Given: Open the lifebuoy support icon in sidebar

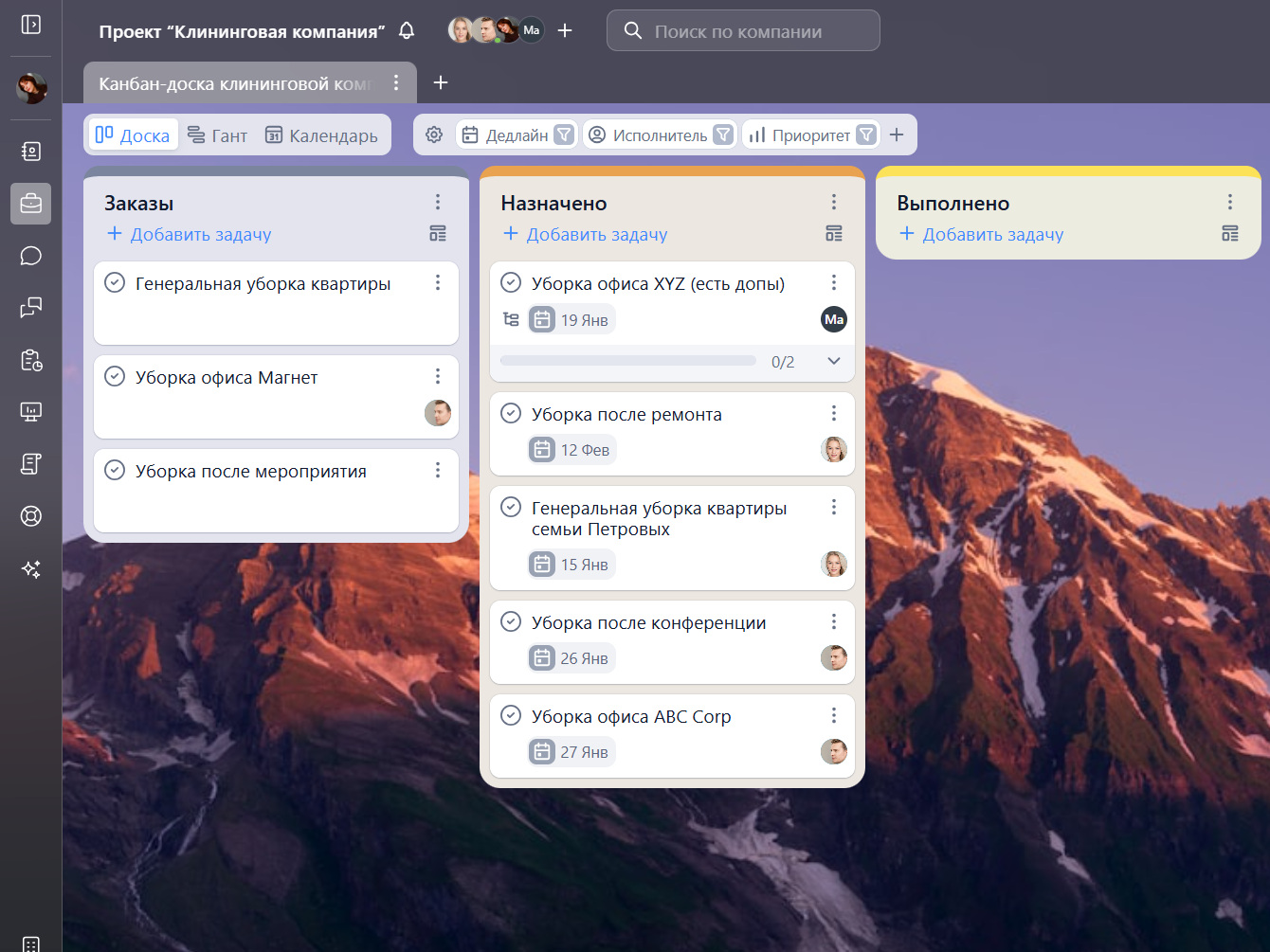Looking at the screenshot, I should point(31,516).
